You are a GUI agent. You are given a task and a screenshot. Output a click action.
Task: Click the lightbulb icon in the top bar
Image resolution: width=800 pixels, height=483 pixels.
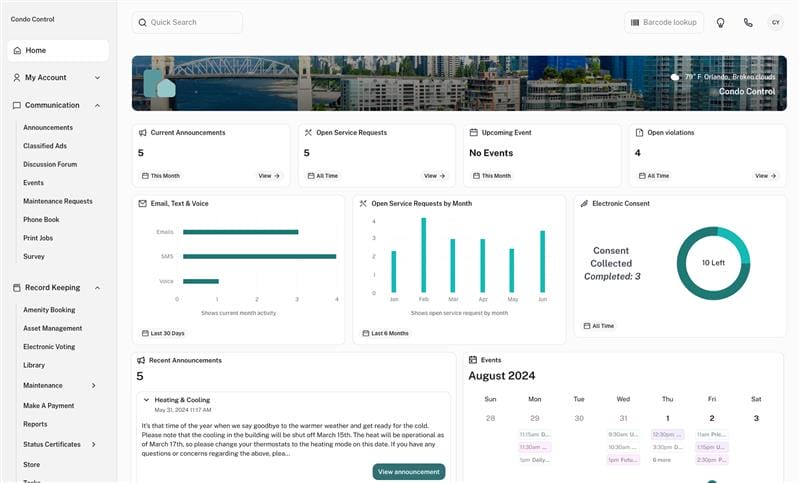click(720, 22)
